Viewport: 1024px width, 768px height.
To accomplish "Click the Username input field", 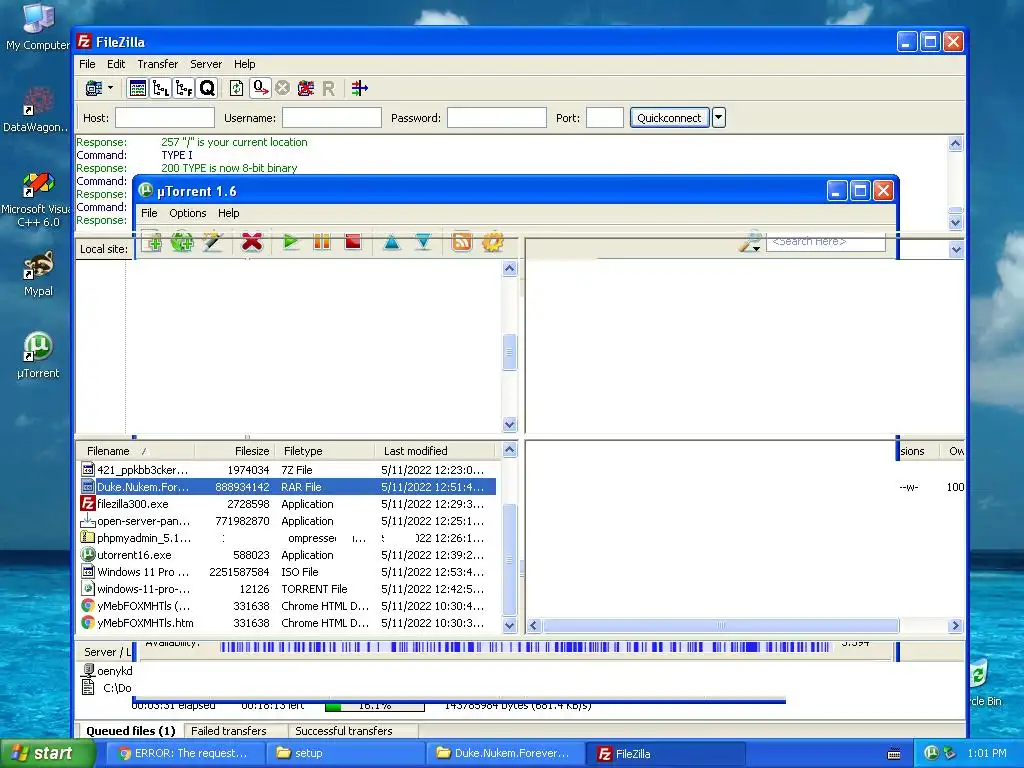I will click(x=332, y=118).
